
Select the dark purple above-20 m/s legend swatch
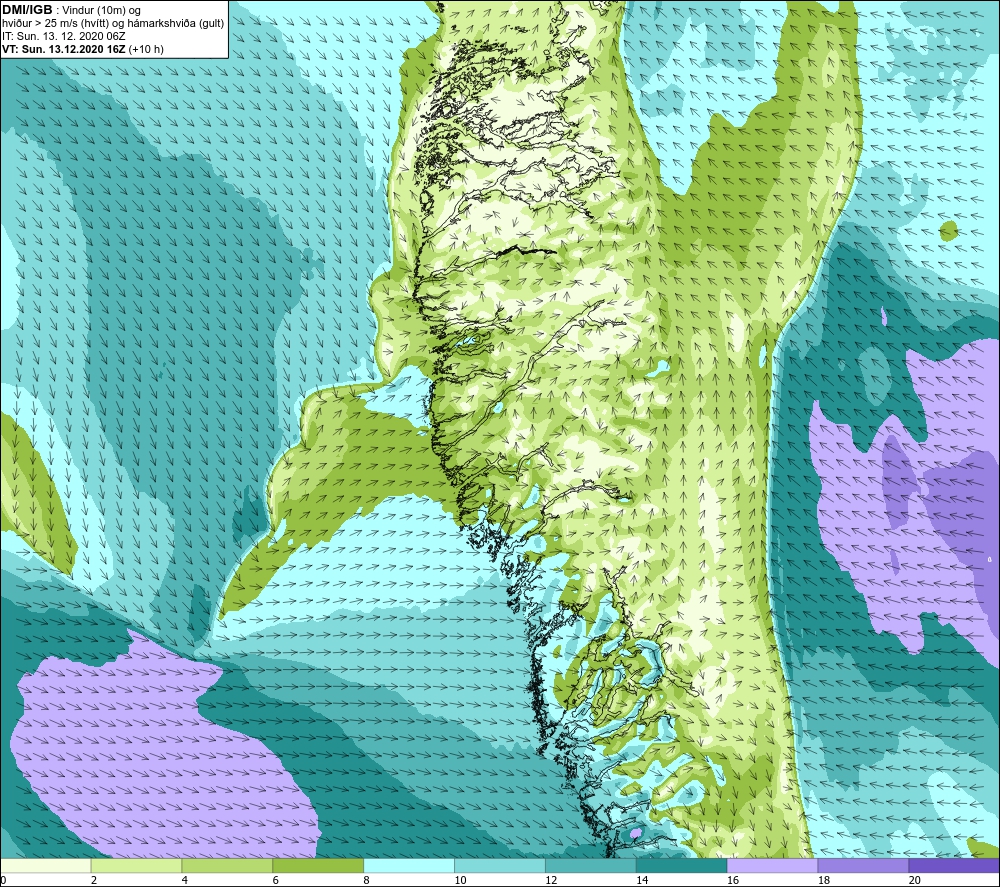pyautogui.click(x=954, y=865)
